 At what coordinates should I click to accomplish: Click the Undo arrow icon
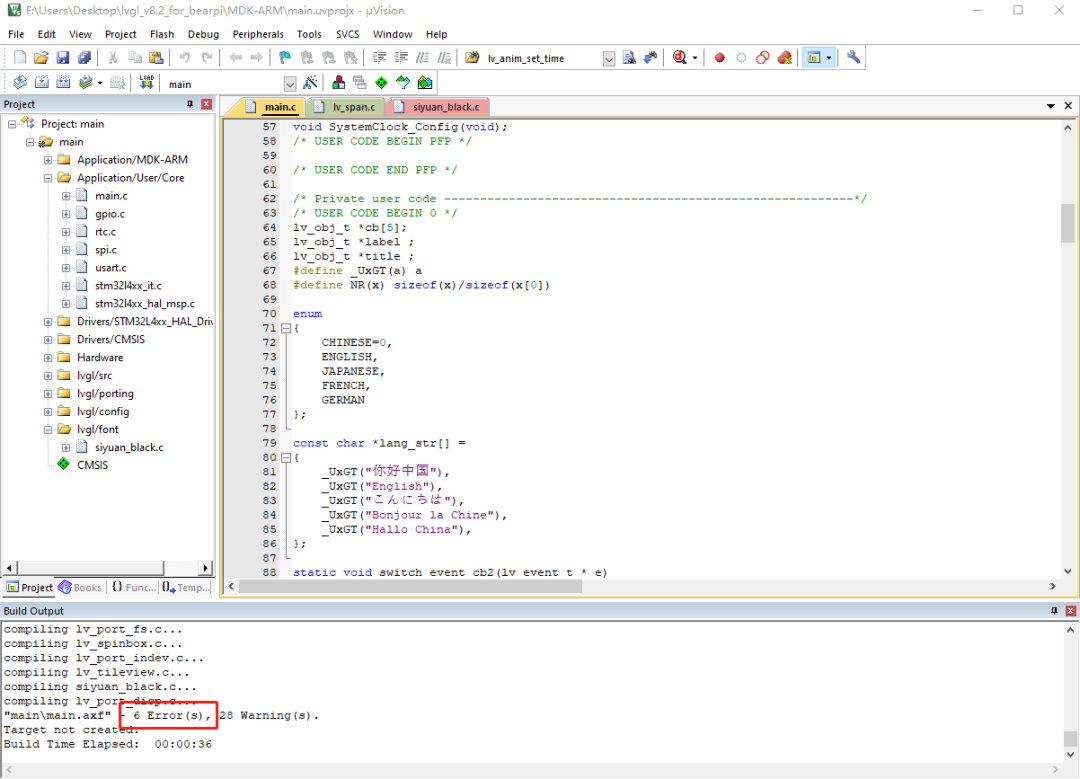[185, 58]
